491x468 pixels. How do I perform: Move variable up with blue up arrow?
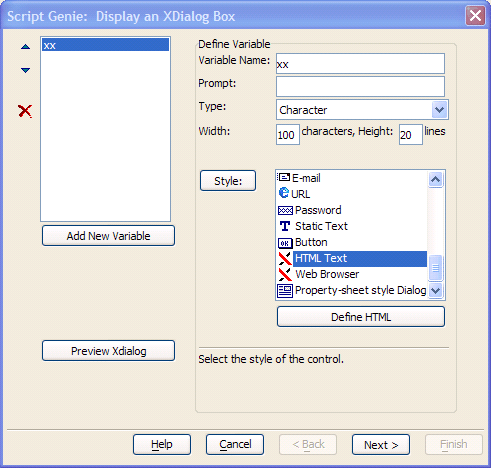[x=25, y=47]
